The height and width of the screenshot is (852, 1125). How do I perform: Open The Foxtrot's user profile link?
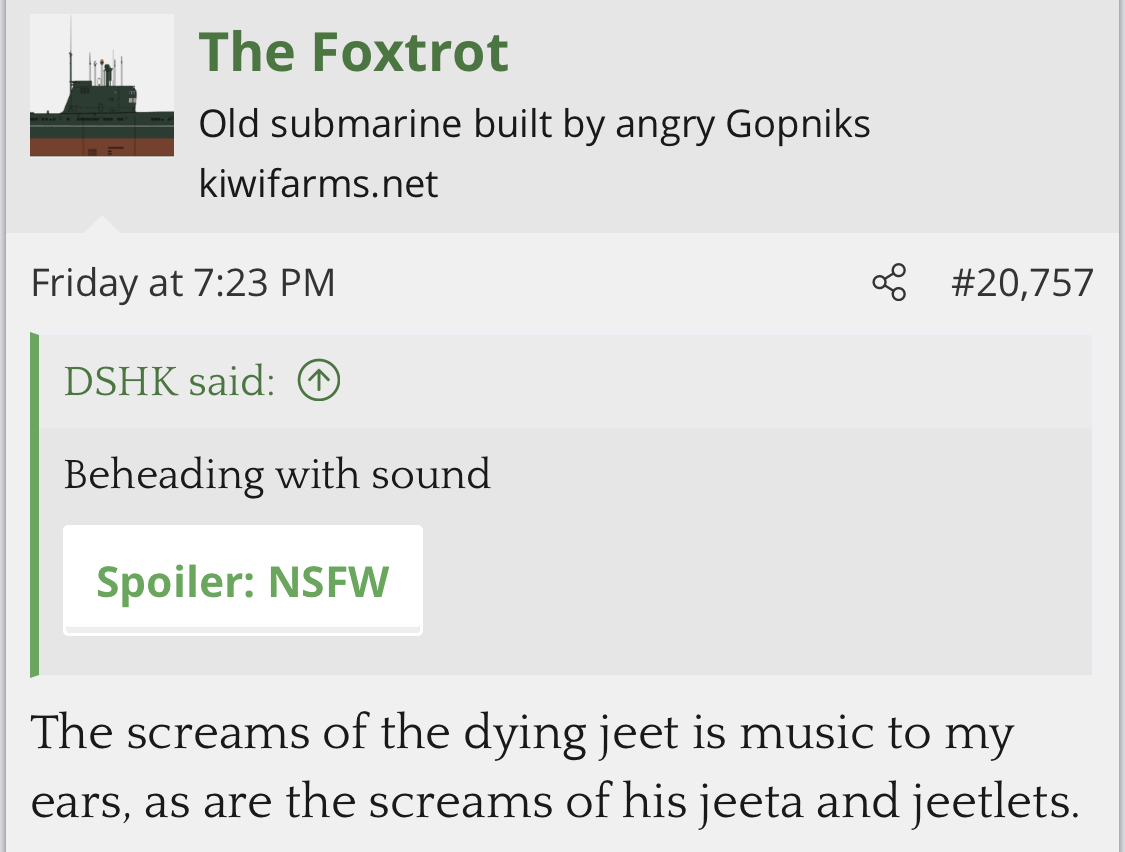click(354, 52)
